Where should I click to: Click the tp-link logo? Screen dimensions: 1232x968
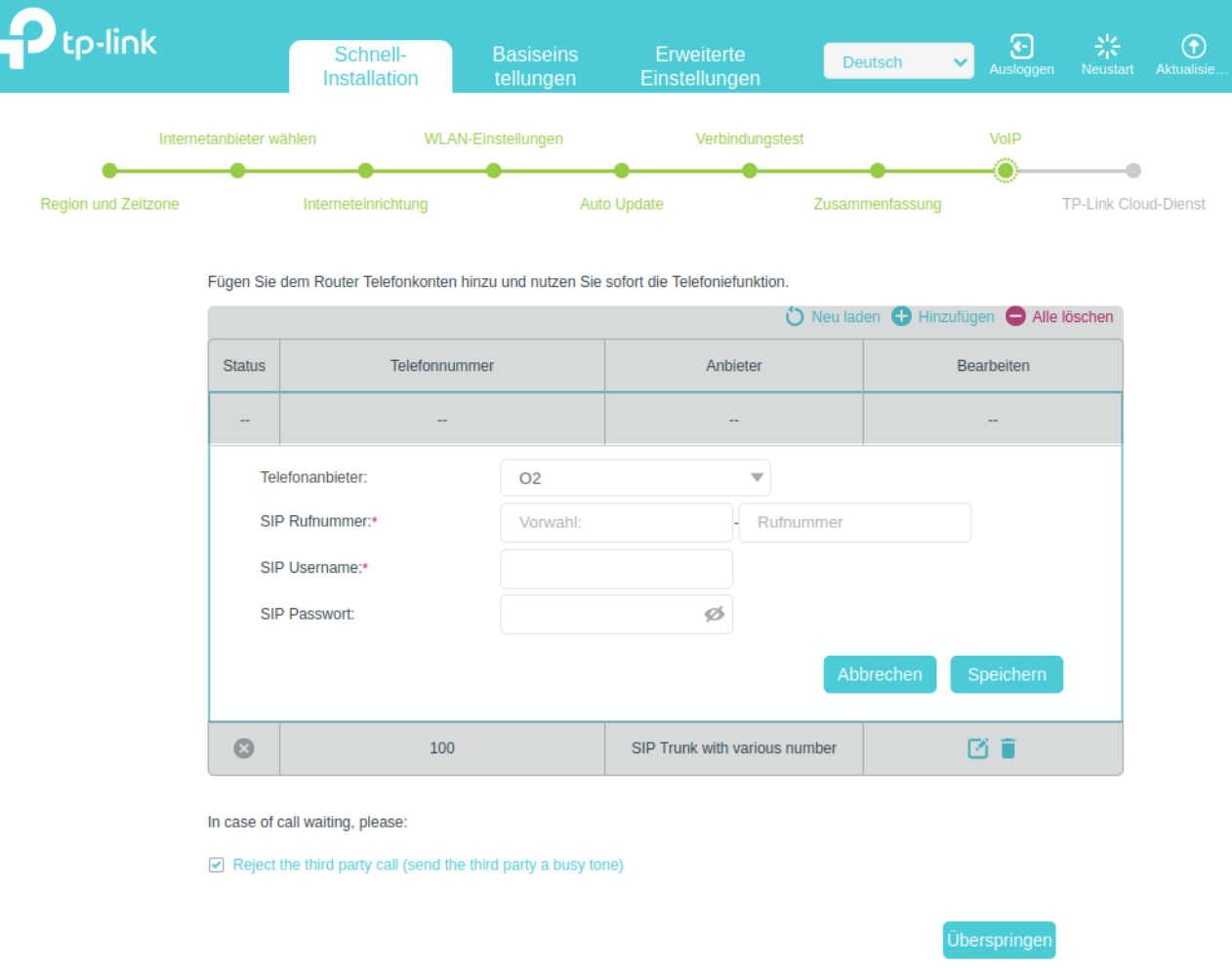tap(78, 39)
